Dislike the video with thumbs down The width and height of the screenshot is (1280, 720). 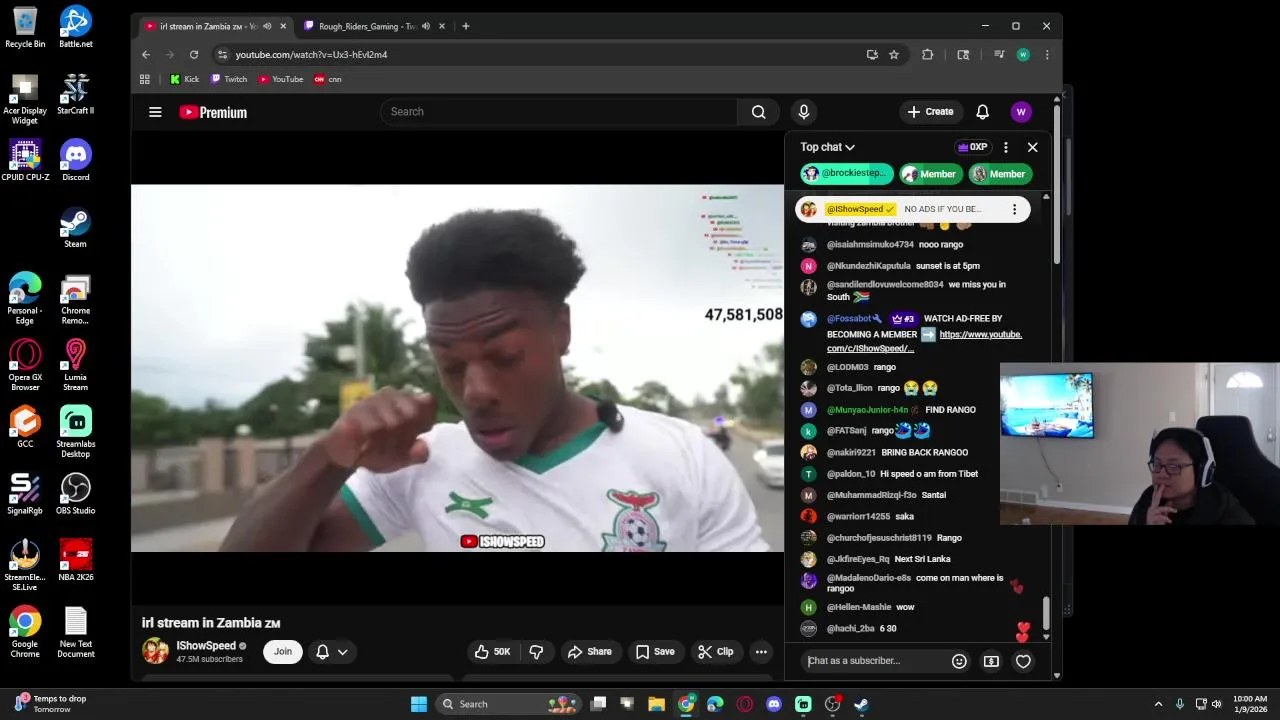click(x=536, y=652)
